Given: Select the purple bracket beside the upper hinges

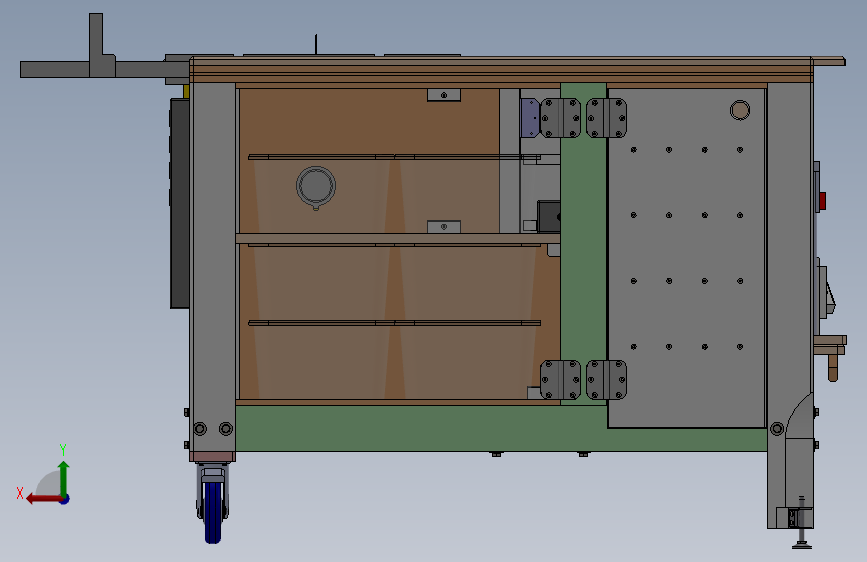Looking at the screenshot, I should tap(530, 117).
